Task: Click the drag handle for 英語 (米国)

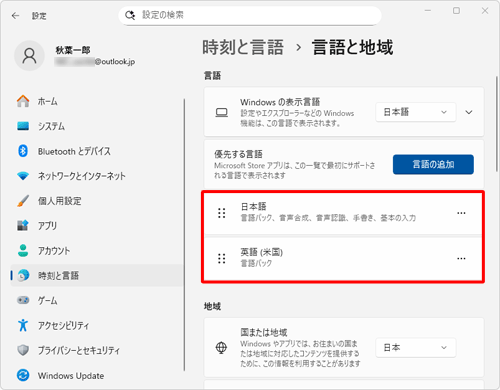Action: click(x=221, y=258)
